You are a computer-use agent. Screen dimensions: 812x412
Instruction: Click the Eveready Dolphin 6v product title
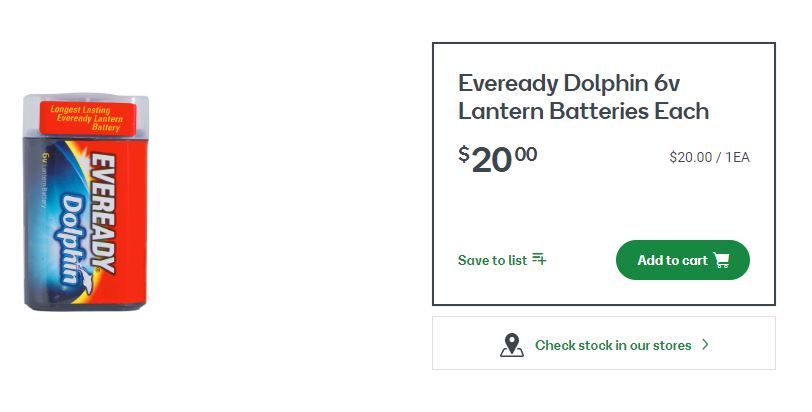click(x=569, y=83)
